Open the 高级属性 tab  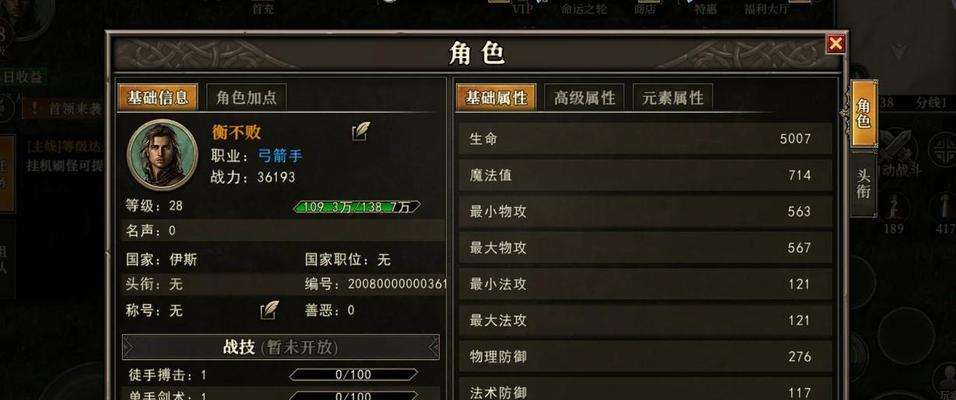coord(584,98)
